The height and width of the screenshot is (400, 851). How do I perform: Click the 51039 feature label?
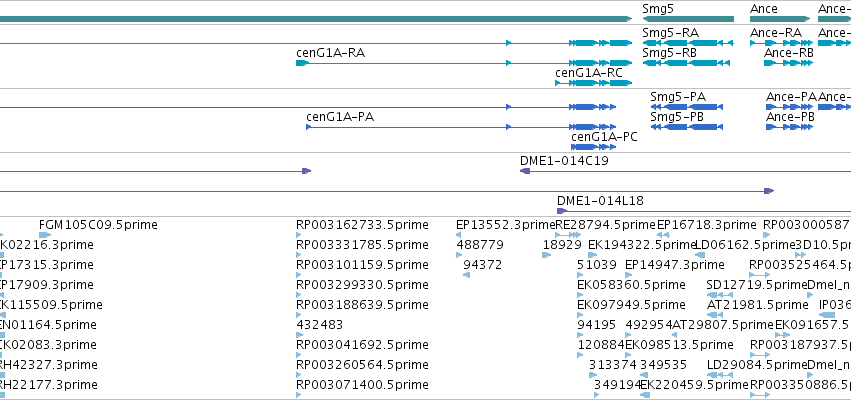click(597, 265)
